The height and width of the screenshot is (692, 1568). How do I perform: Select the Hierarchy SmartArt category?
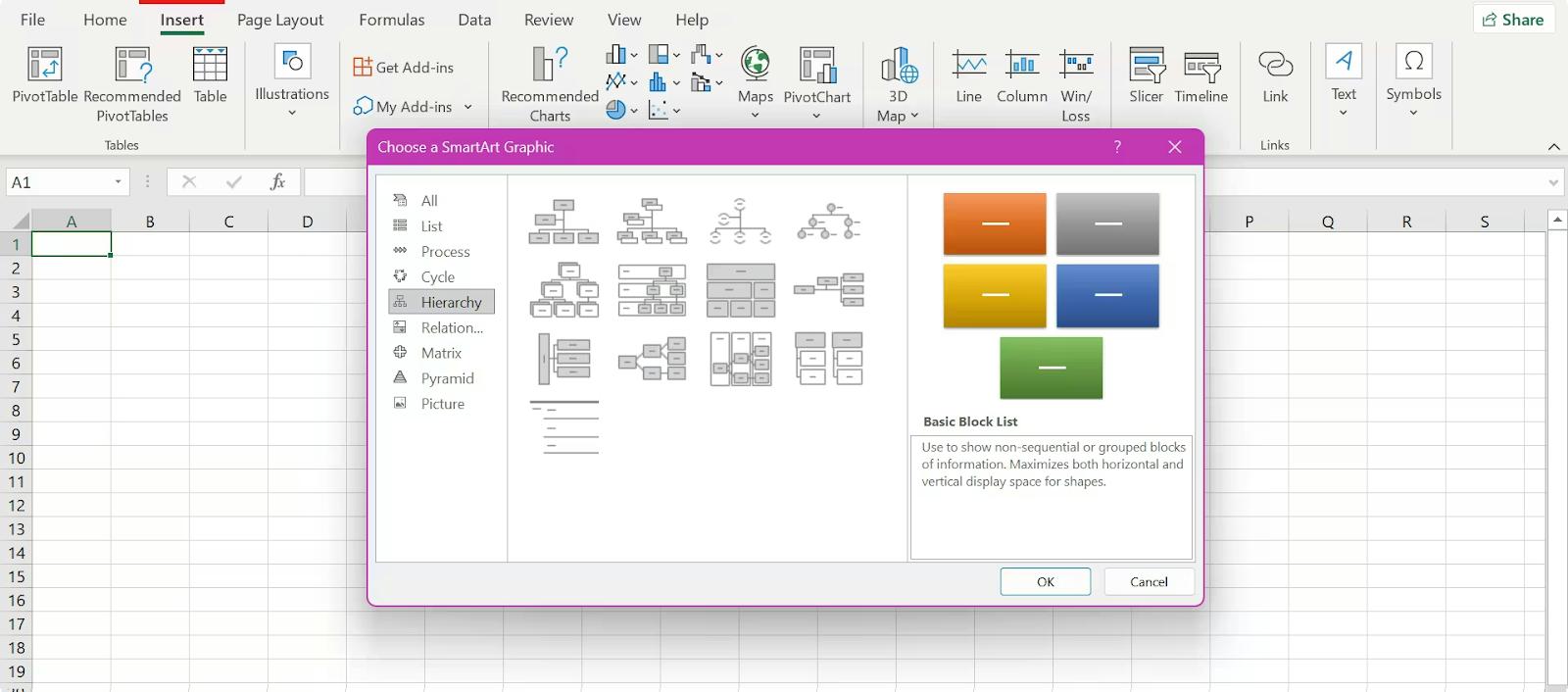(441, 302)
